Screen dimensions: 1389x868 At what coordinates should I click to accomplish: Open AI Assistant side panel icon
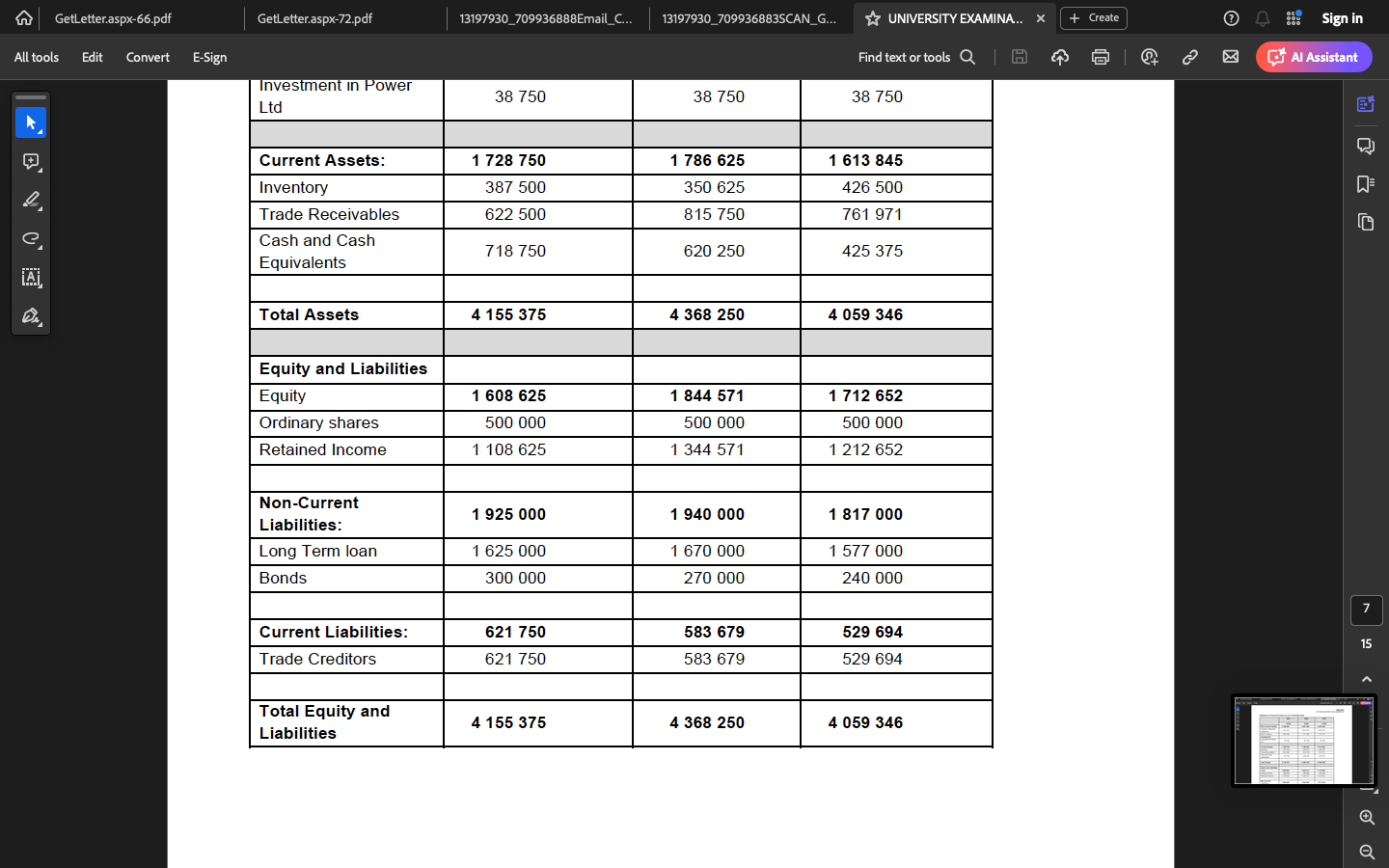pyautogui.click(x=1366, y=104)
